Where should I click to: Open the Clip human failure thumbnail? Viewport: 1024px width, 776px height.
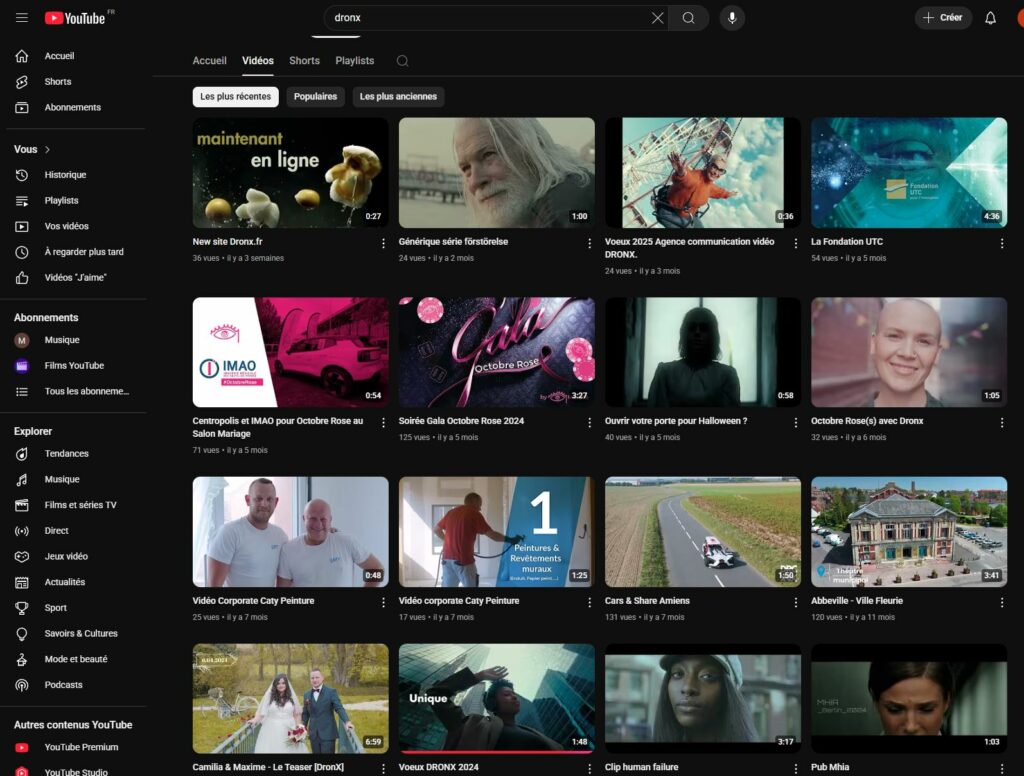tap(703, 698)
